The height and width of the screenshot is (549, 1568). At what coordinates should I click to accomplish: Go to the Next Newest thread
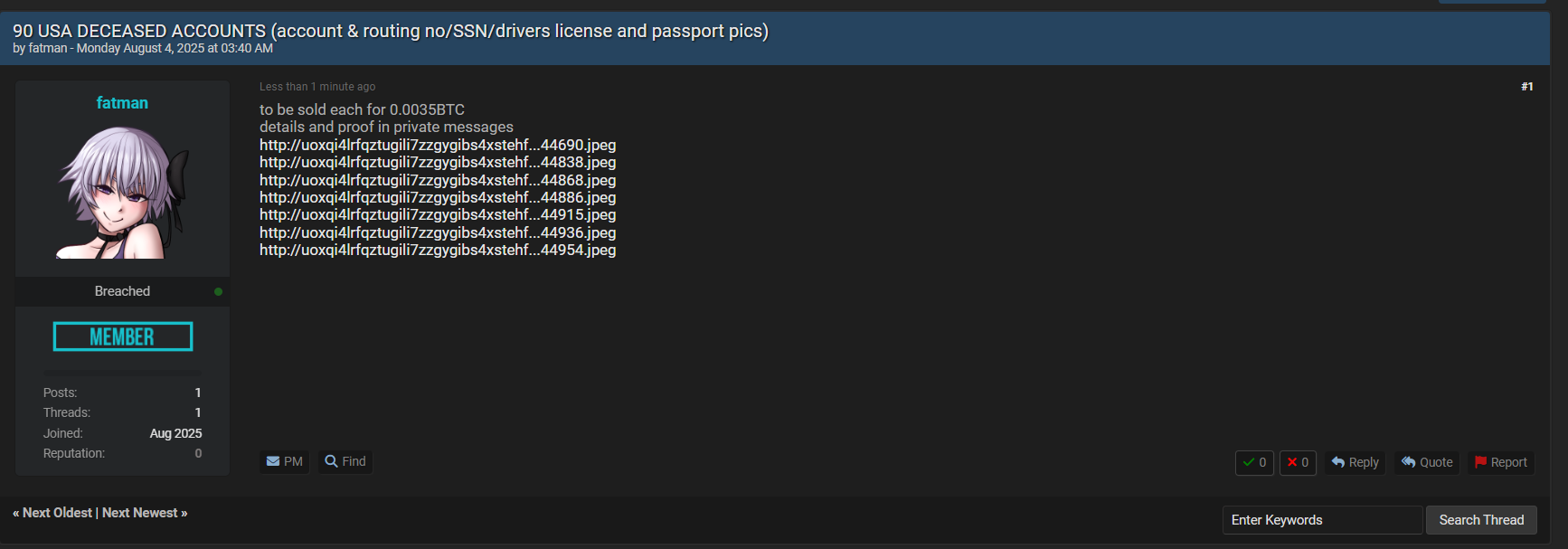pyautogui.click(x=140, y=513)
